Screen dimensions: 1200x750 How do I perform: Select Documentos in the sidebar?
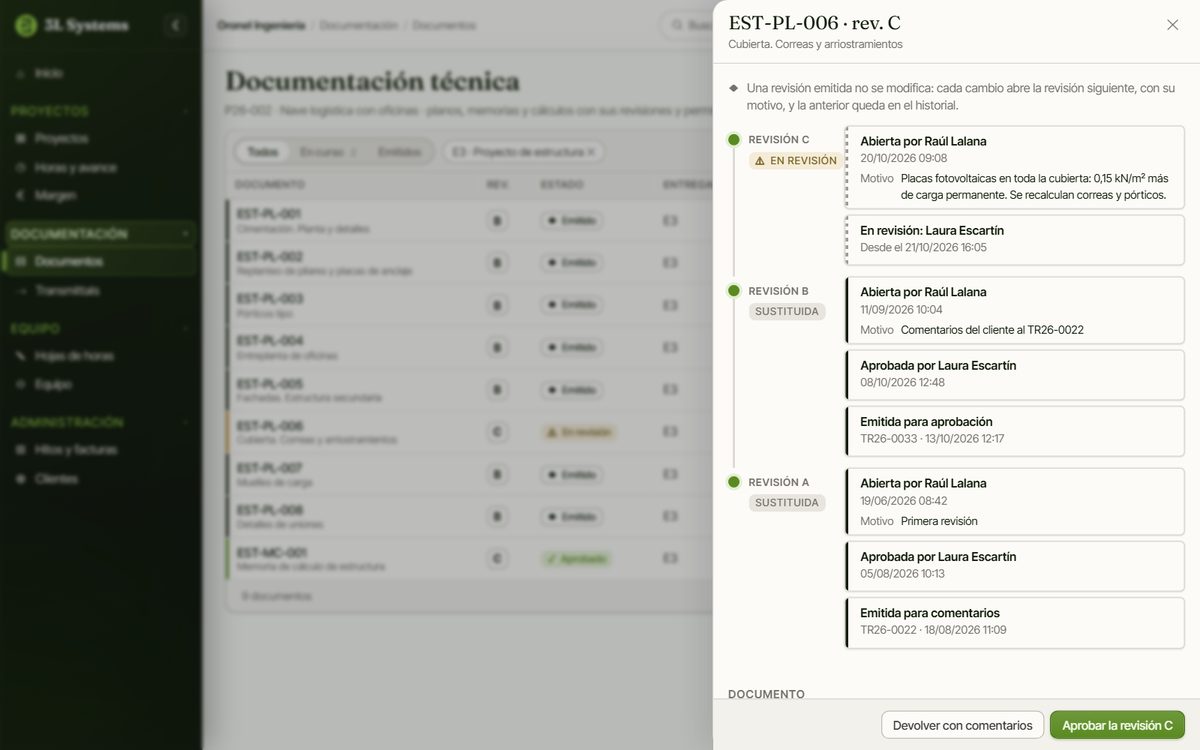(100, 261)
